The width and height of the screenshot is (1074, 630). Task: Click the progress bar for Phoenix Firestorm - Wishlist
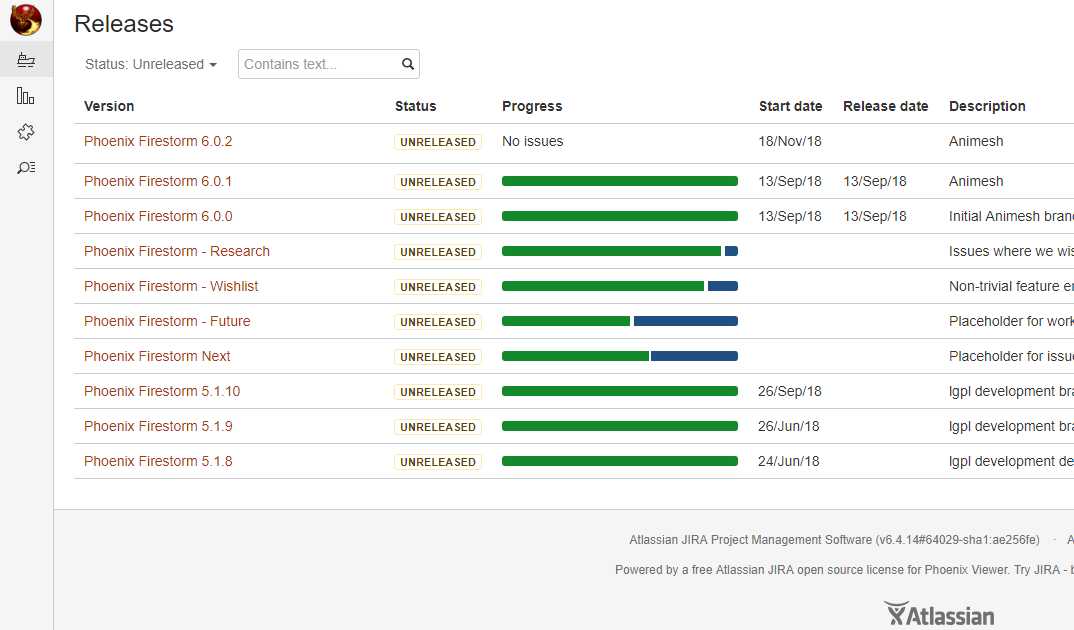tap(620, 286)
